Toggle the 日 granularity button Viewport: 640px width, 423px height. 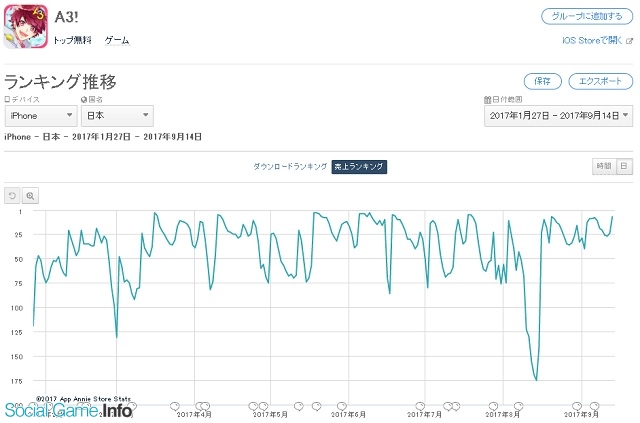(x=623, y=166)
